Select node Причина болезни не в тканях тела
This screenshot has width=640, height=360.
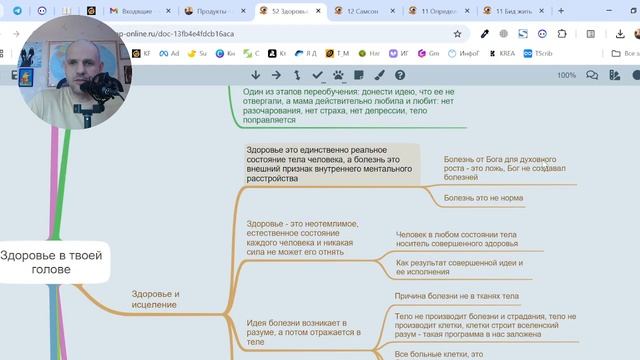coord(456,296)
